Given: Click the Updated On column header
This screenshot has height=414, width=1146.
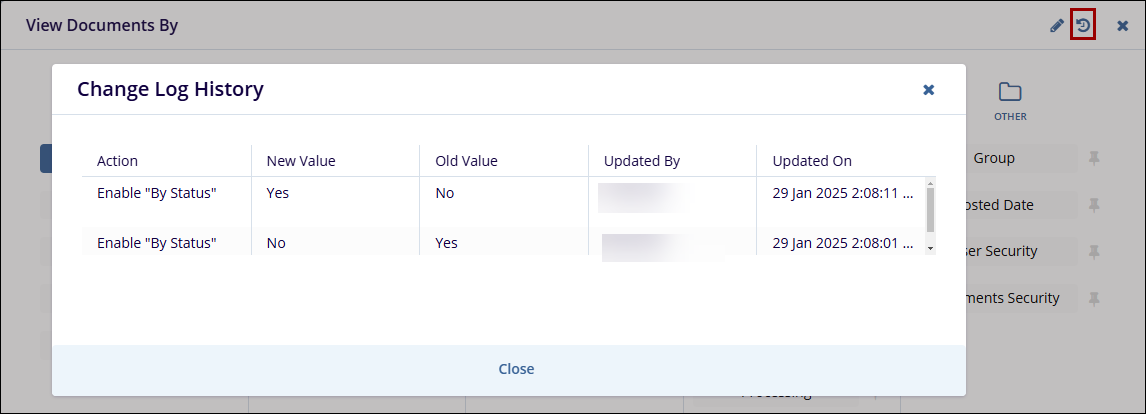Looking at the screenshot, I should (x=812, y=161).
